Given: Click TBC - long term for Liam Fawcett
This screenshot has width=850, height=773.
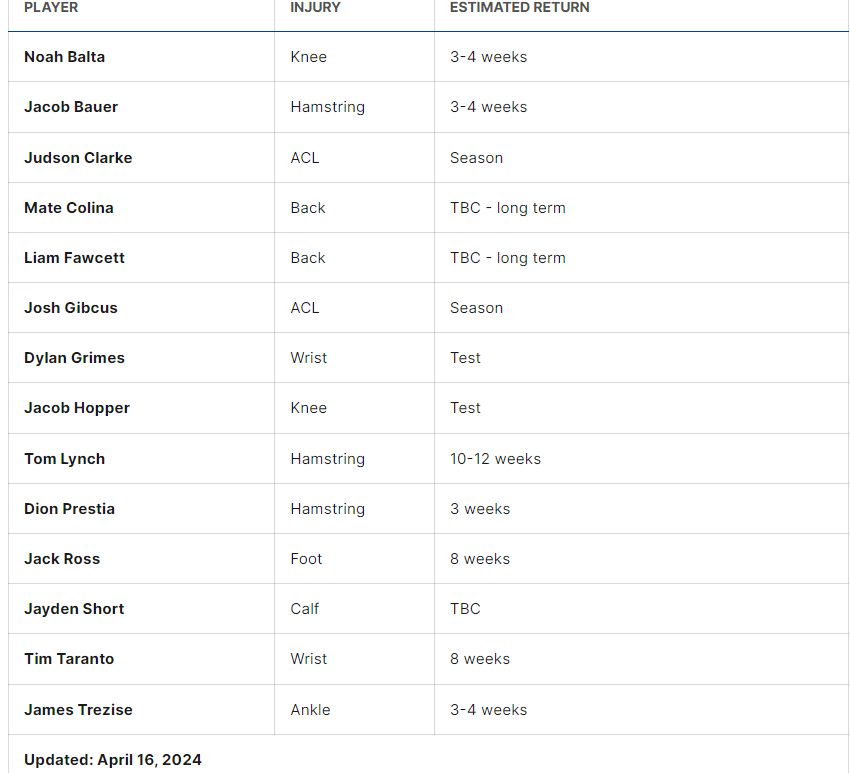Looking at the screenshot, I should 508,257.
